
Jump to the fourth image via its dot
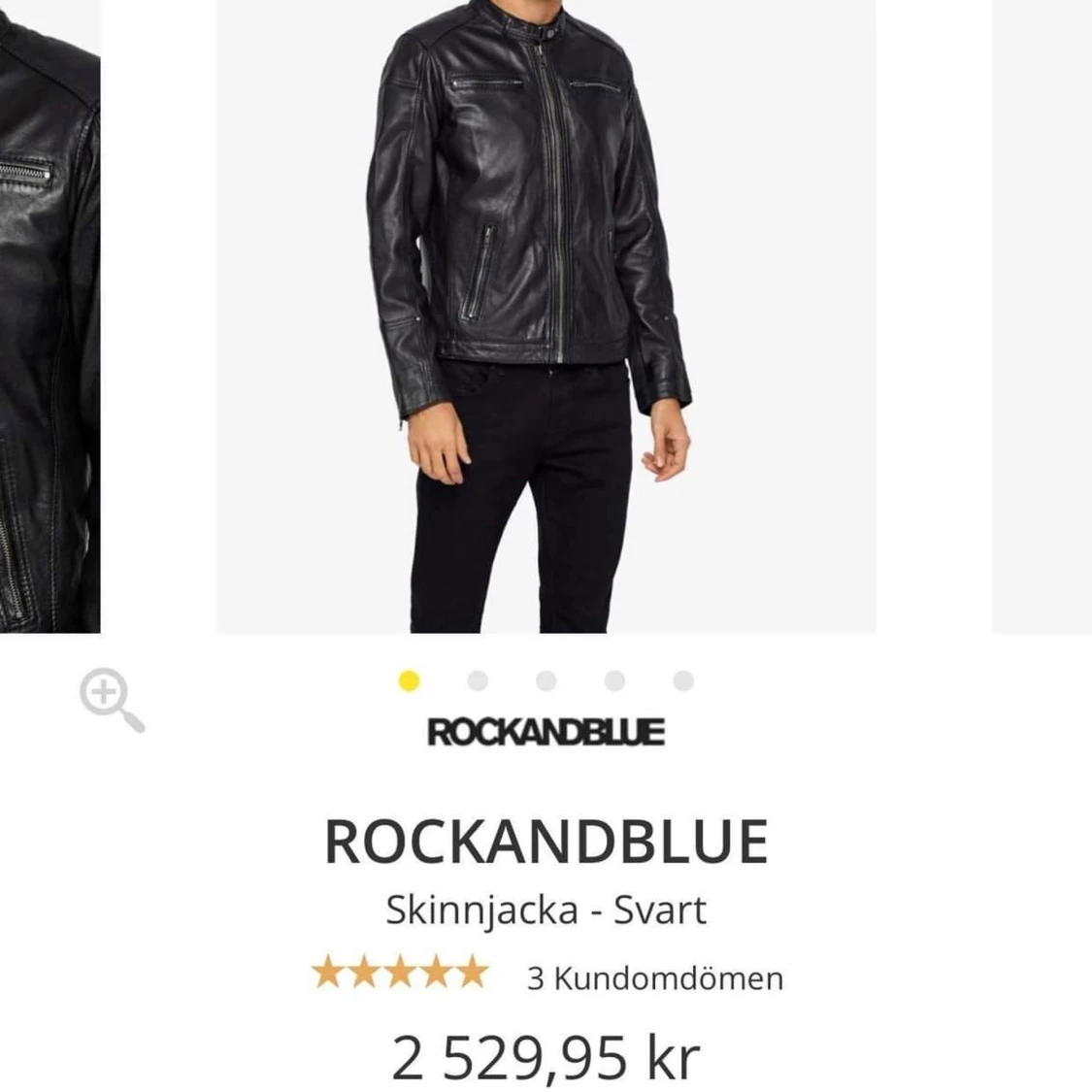(615, 681)
